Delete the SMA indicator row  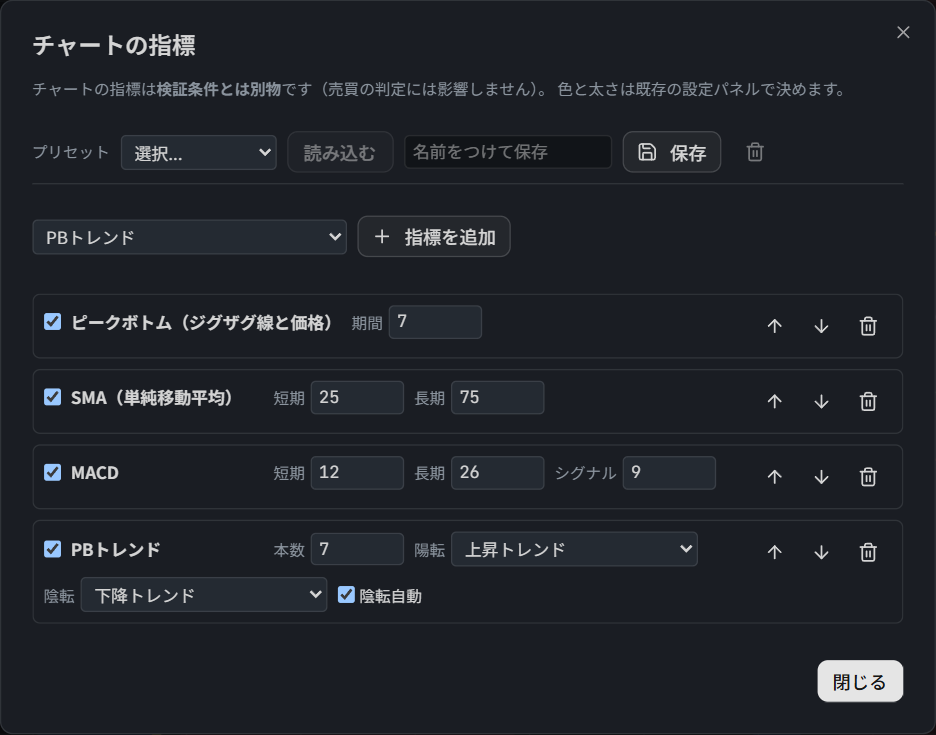pos(868,401)
